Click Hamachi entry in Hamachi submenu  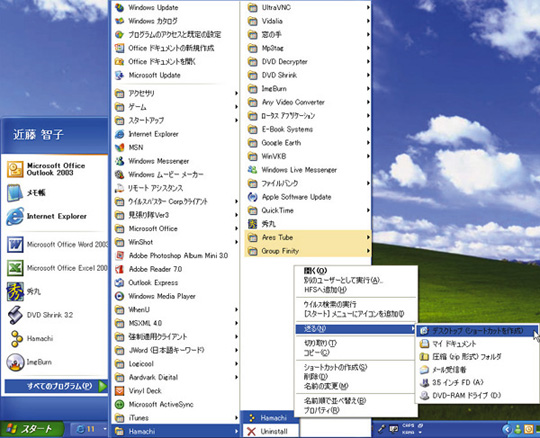pos(270,418)
